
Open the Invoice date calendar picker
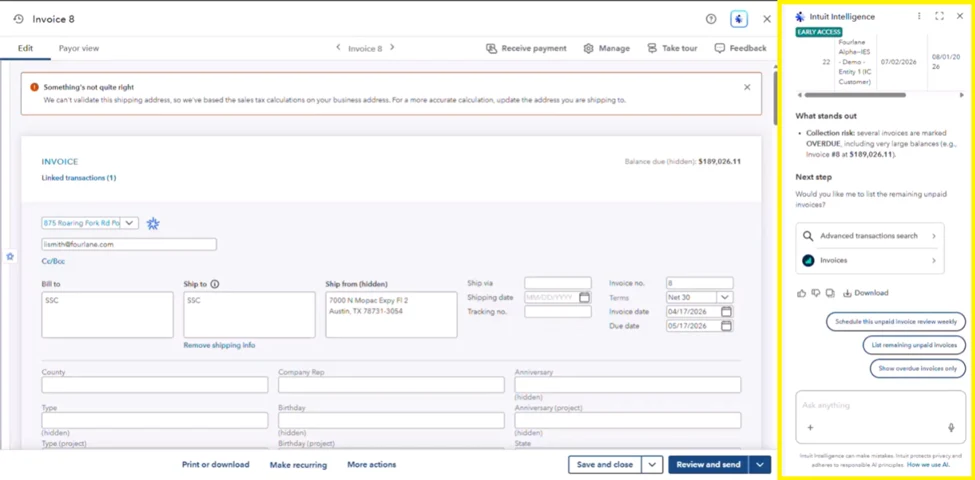tap(726, 312)
